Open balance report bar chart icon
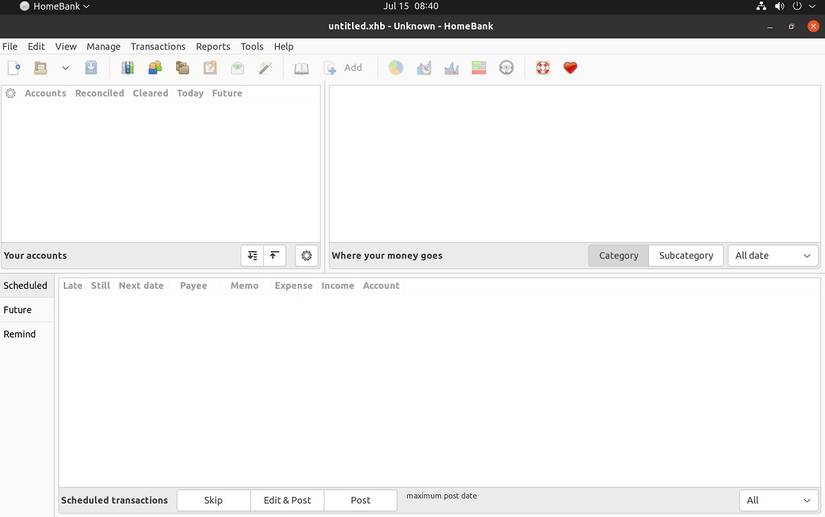The height and width of the screenshot is (517, 825). click(x=451, y=68)
